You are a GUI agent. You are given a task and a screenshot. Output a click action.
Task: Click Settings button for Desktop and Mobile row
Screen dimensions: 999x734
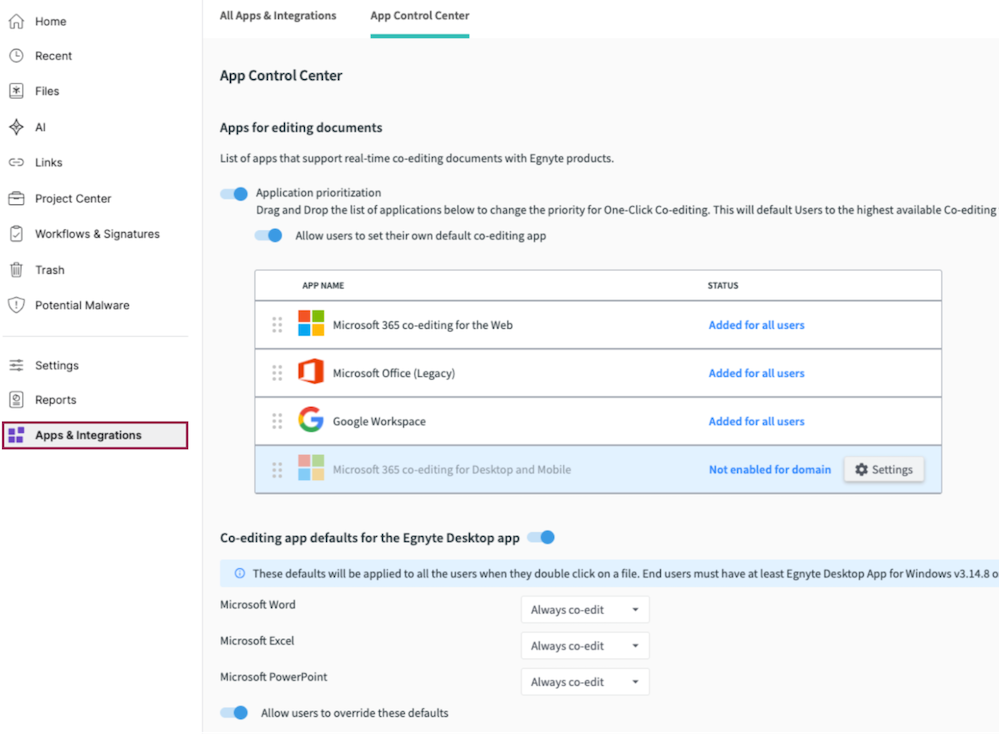[x=884, y=470]
